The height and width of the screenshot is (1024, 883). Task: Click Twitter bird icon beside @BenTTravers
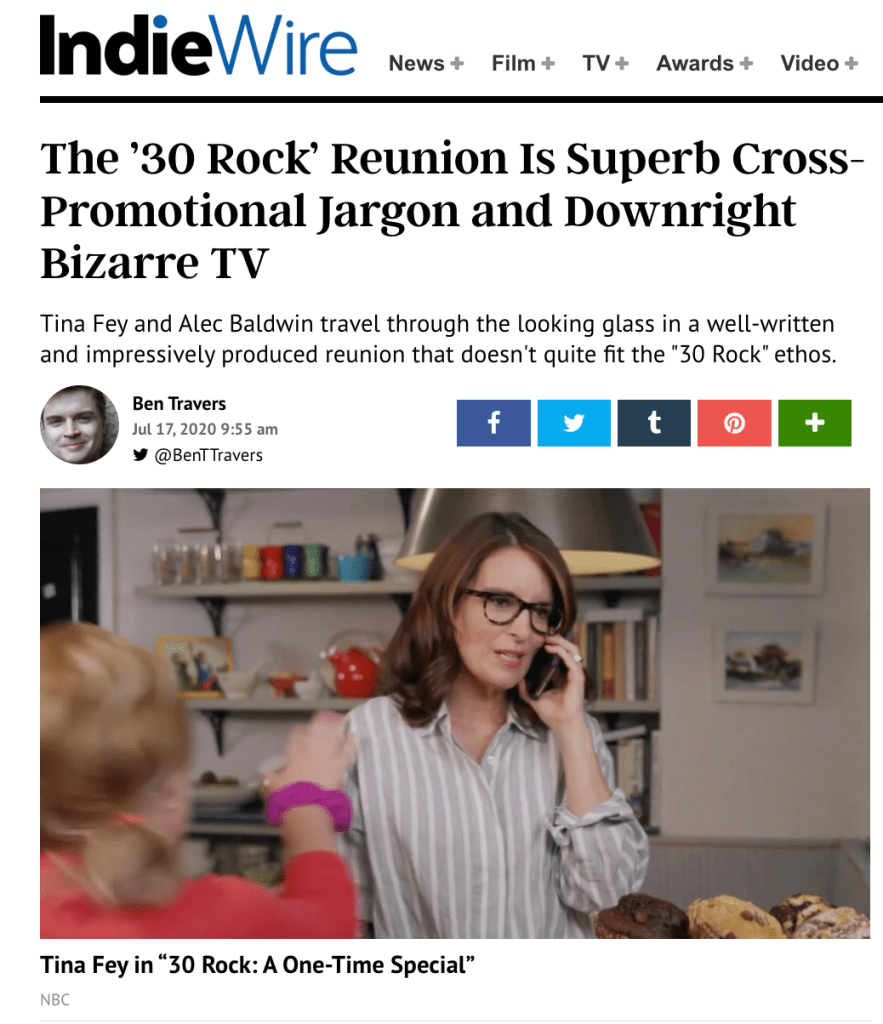pos(140,455)
